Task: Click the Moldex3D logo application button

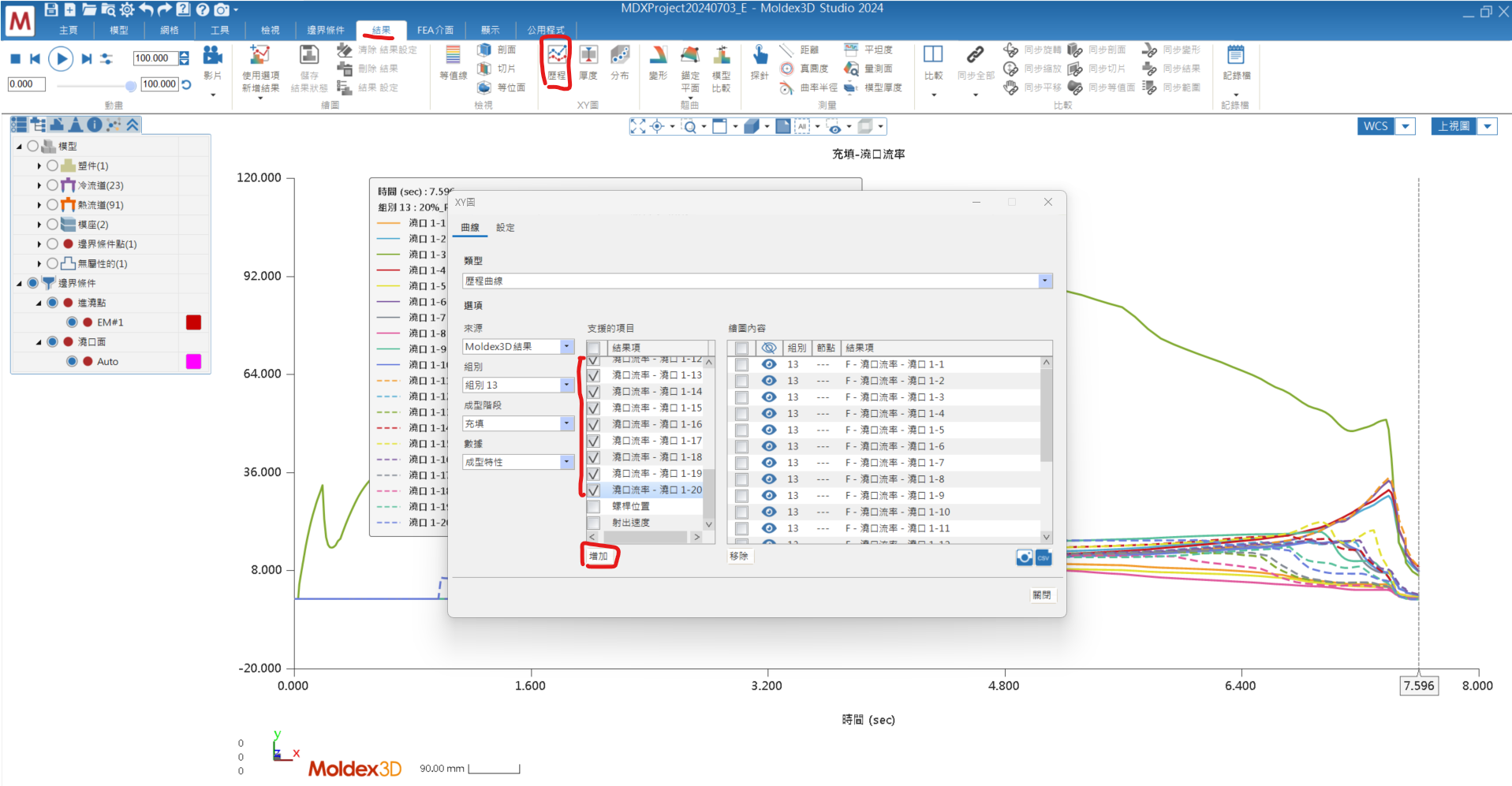Action: [20, 20]
